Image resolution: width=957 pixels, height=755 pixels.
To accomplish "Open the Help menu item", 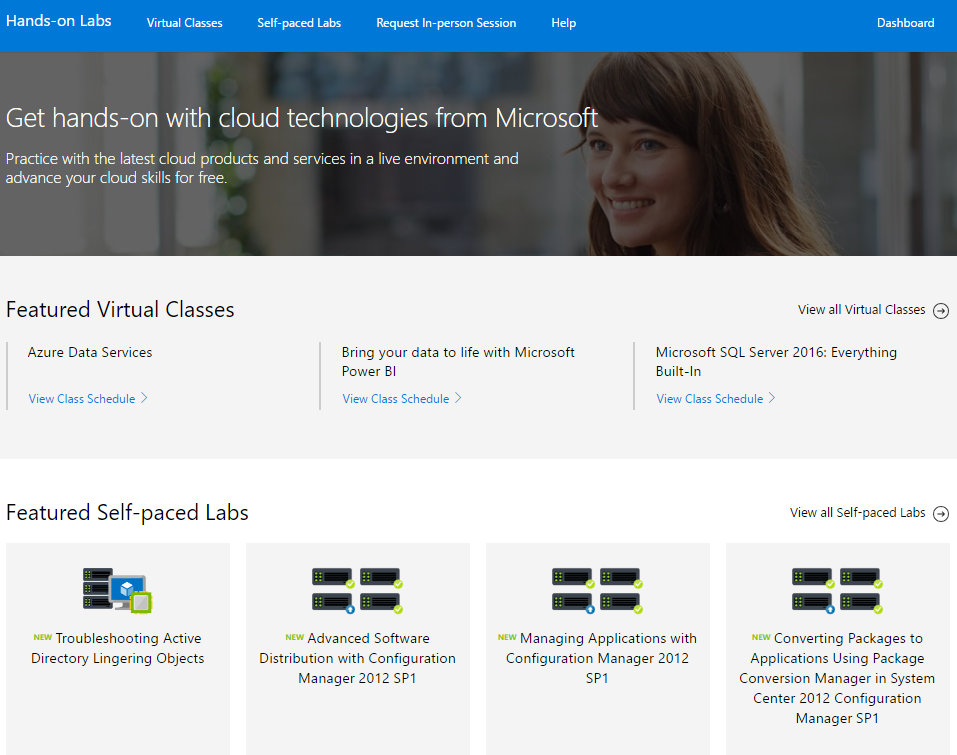I will pos(563,23).
